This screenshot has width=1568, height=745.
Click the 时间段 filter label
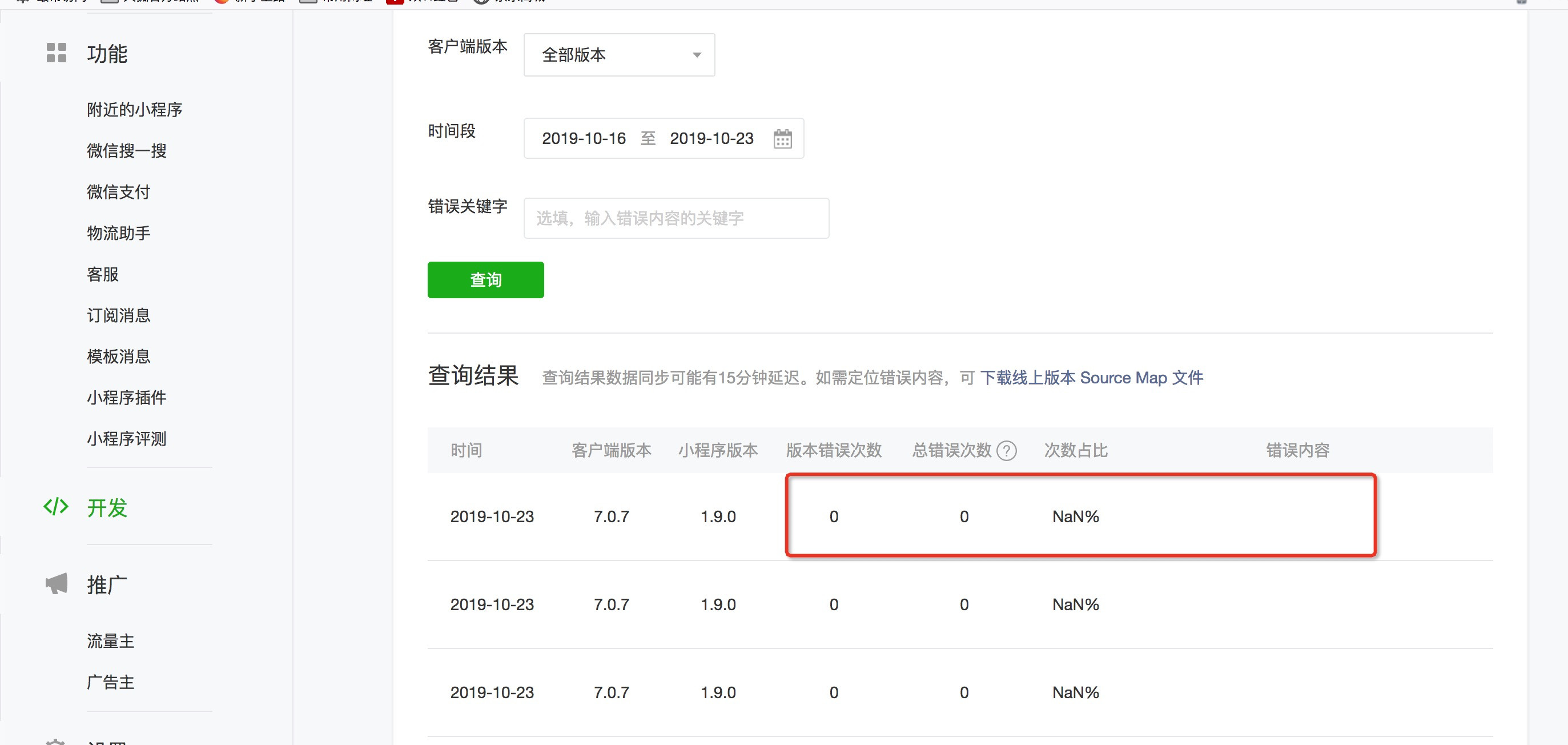pyautogui.click(x=452, y=131)
